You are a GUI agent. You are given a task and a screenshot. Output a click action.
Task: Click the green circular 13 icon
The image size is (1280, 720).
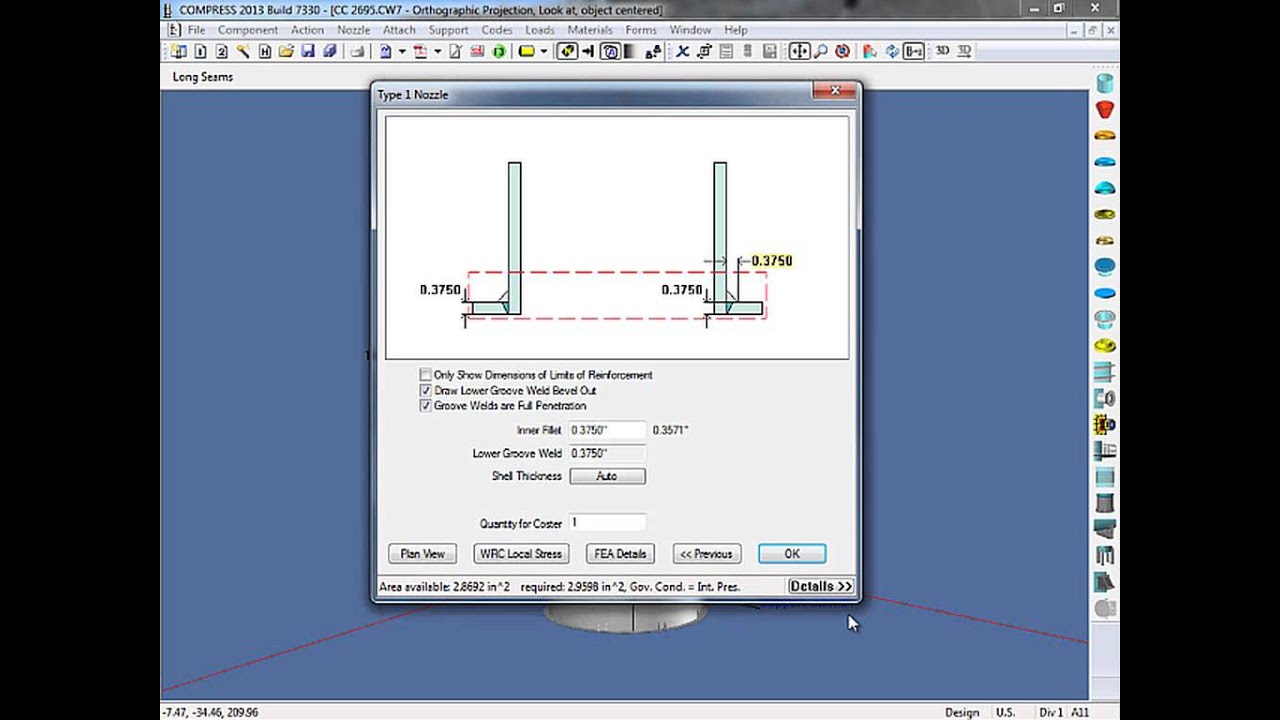[499, 51]
